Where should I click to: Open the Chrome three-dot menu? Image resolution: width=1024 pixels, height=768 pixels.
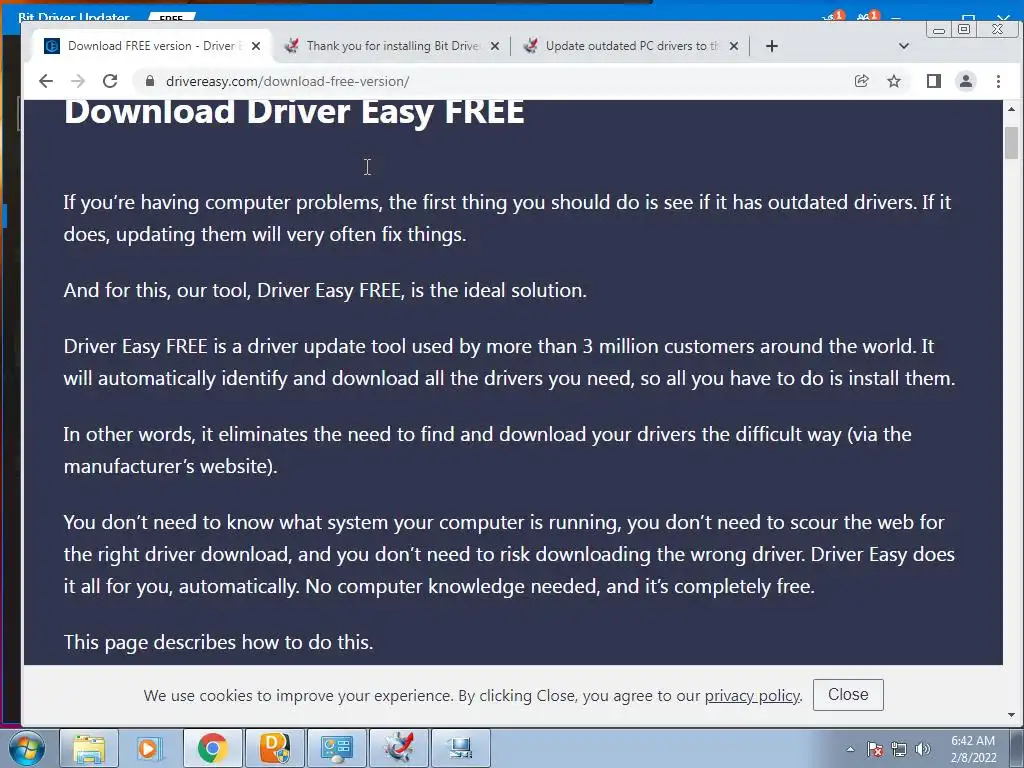click(x=999, y=81)
